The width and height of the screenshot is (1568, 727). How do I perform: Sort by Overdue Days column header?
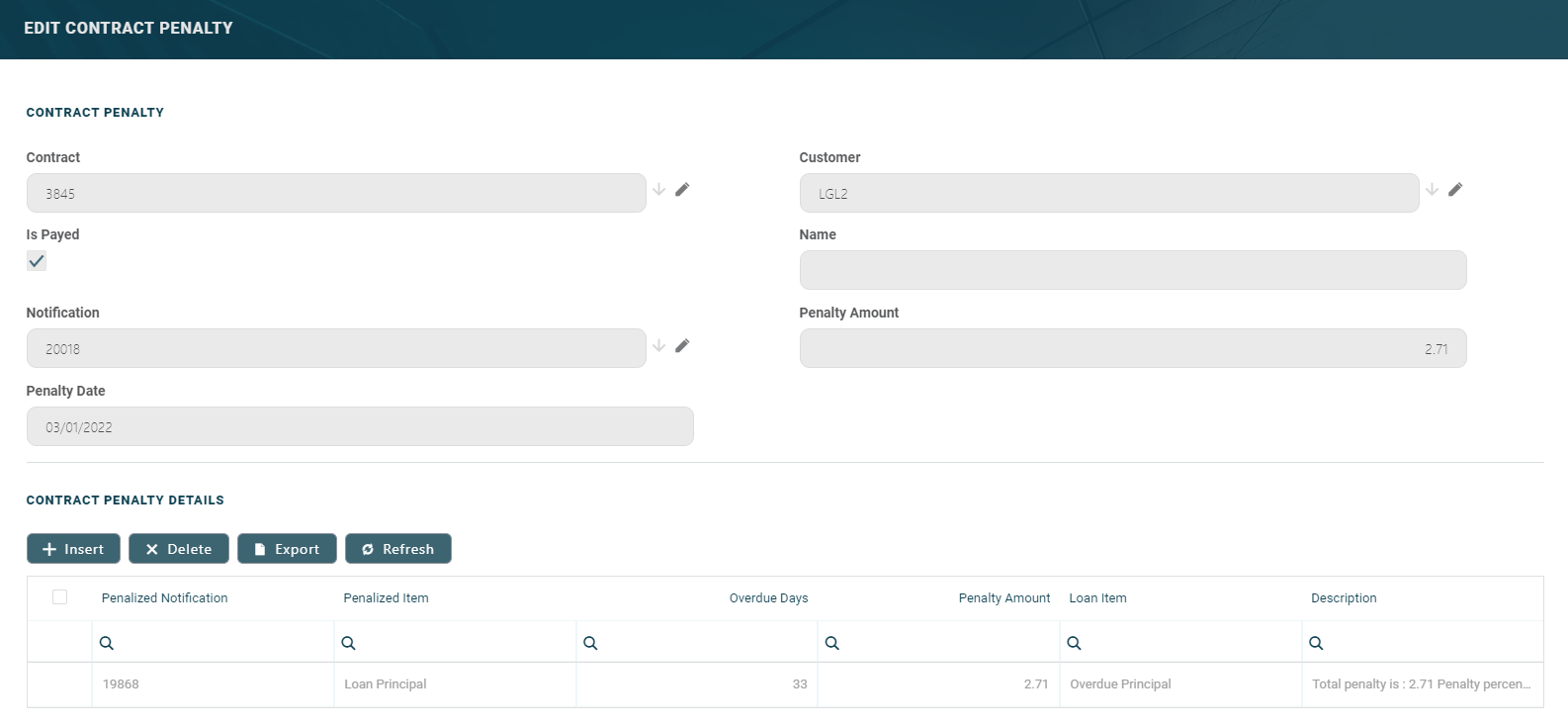pyautogui.click(x=768, y=598)
